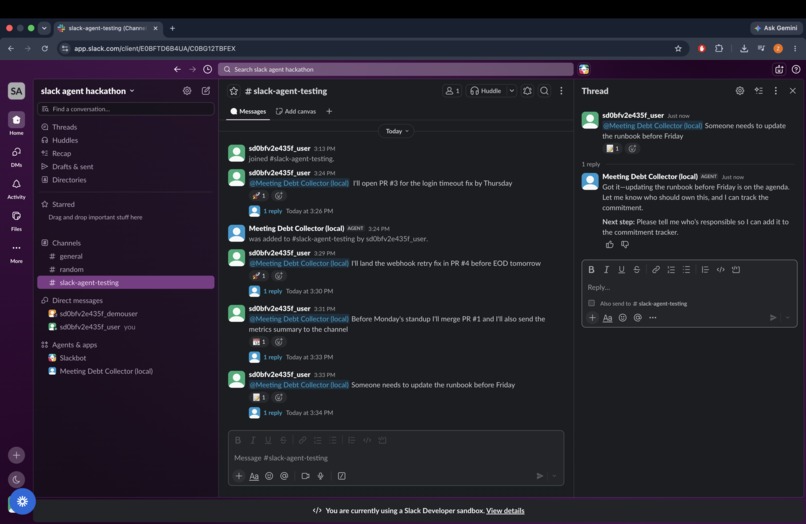Click the Search slack agent hackathon bar
The height and width of the screenshot is (524, 806).
tap(395, 69)
